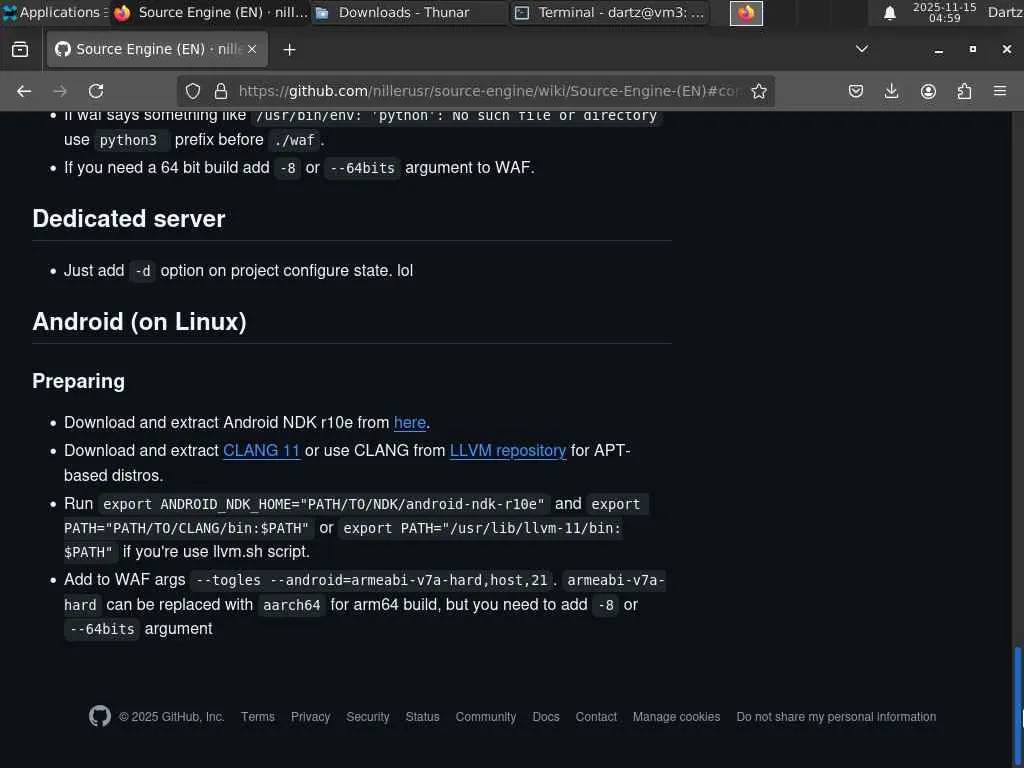Open a new browser tab
This screenshot has height=768, width=1024.
pos(289,50)
